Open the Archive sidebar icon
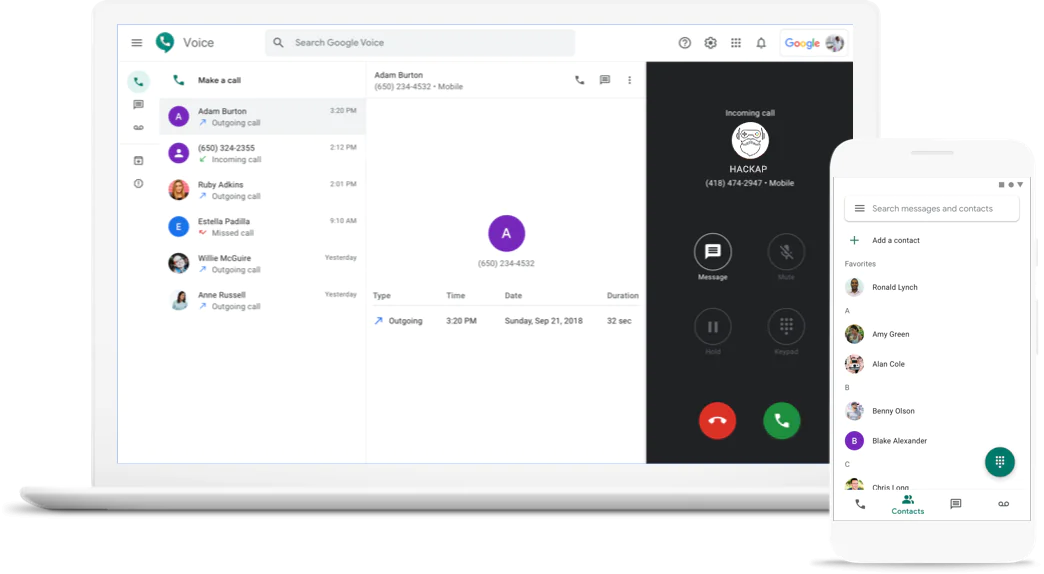 tap(138, 160)
